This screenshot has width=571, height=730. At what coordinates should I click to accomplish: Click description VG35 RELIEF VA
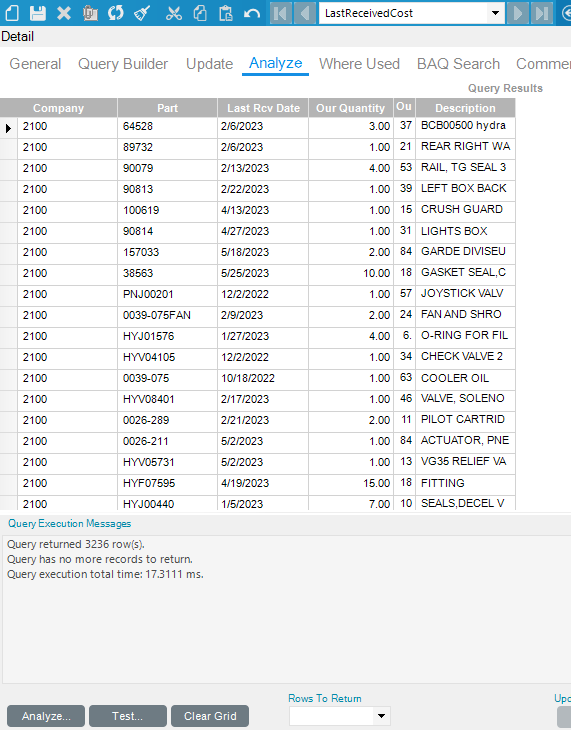click(465, 461)
